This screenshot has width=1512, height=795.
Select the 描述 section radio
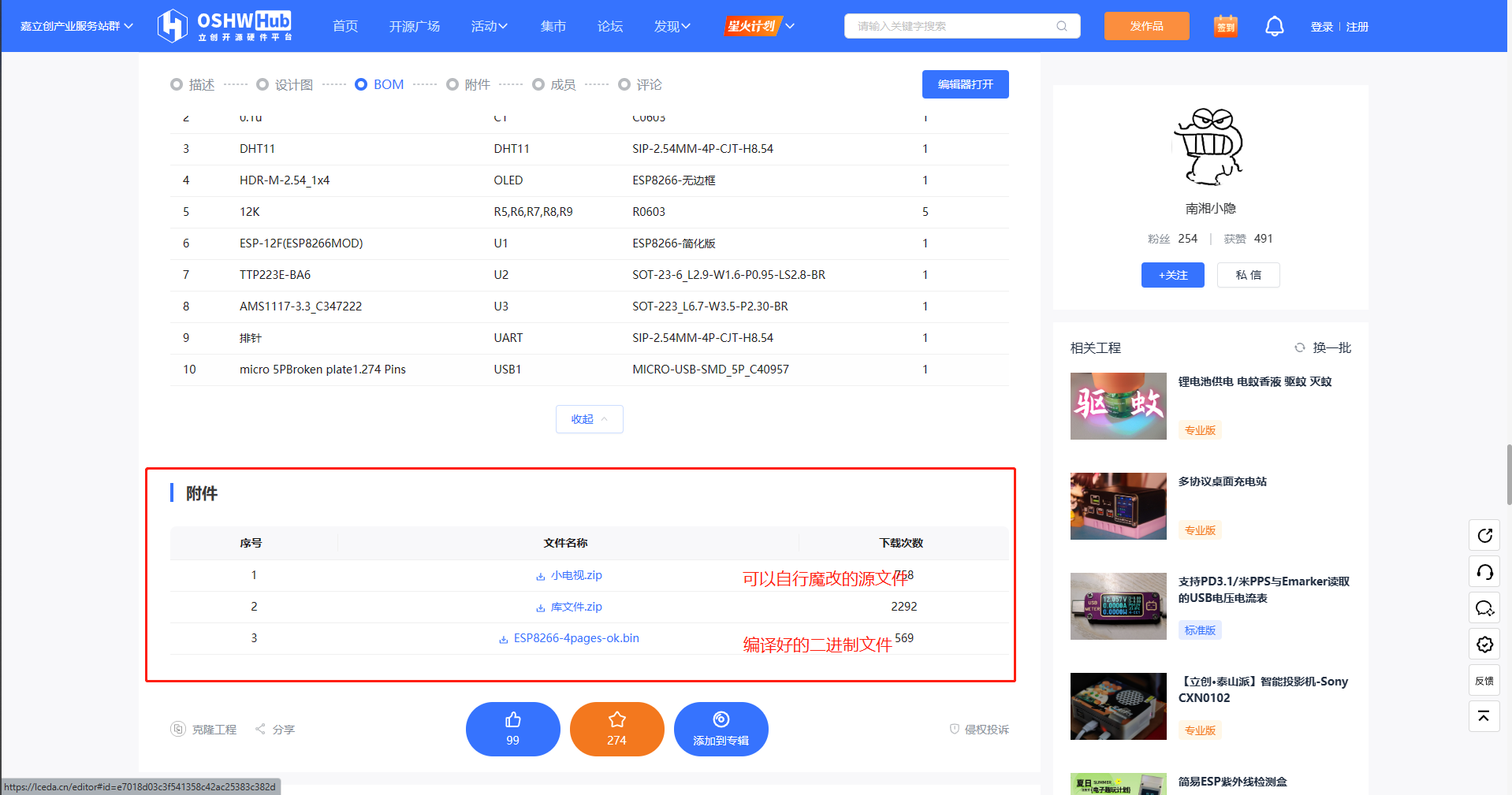(x=177, y=84)
